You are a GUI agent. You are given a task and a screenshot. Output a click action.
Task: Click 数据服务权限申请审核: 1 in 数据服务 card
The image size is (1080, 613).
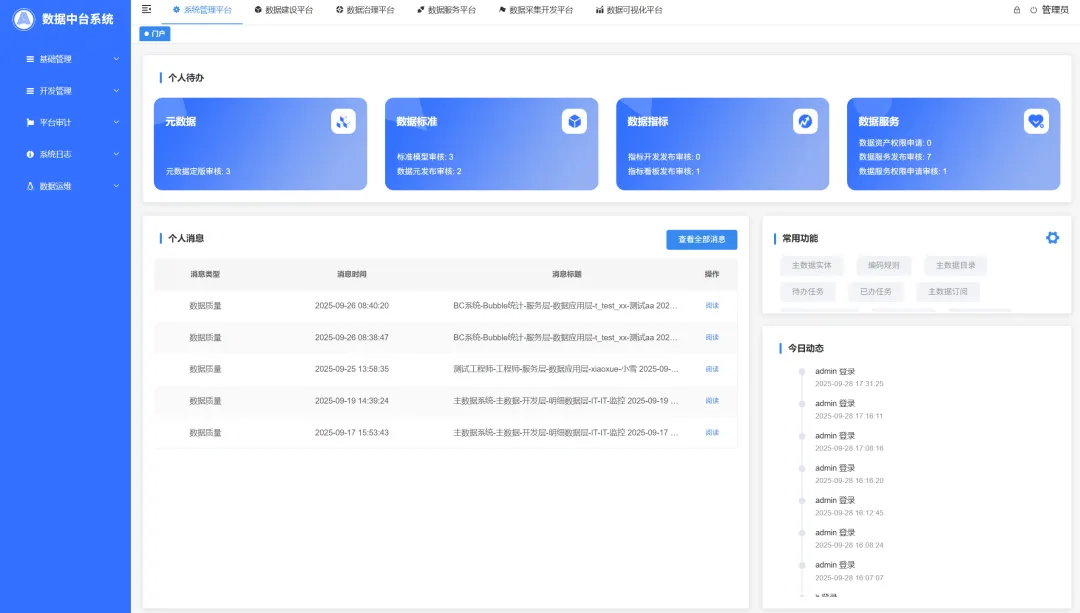coord(902,172)
